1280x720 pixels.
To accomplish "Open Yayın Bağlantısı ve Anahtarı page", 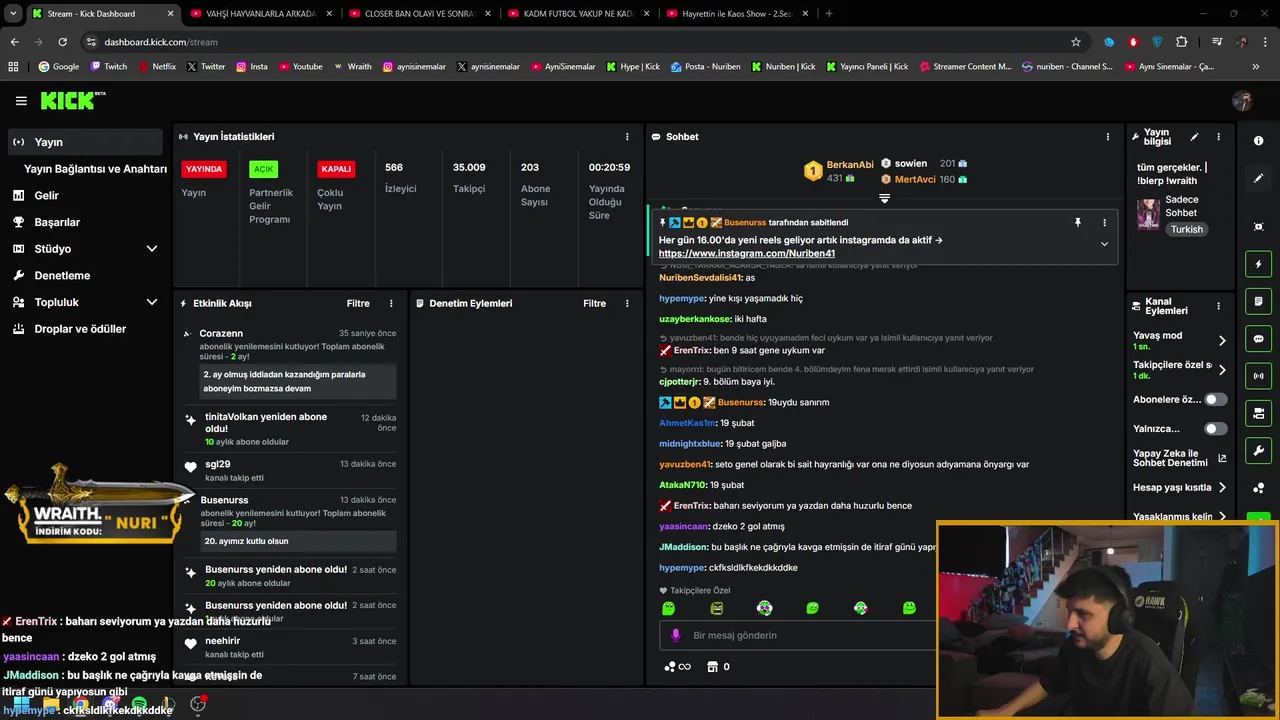I will click(95, 169).
